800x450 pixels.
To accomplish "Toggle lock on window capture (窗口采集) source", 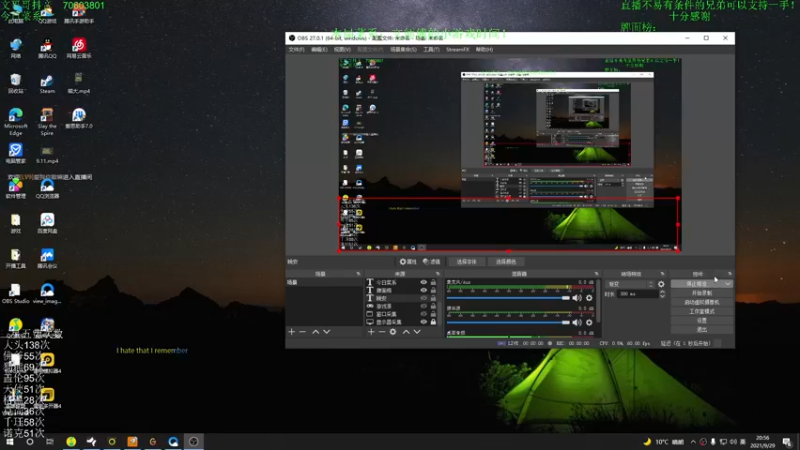I will coord(433,314).
